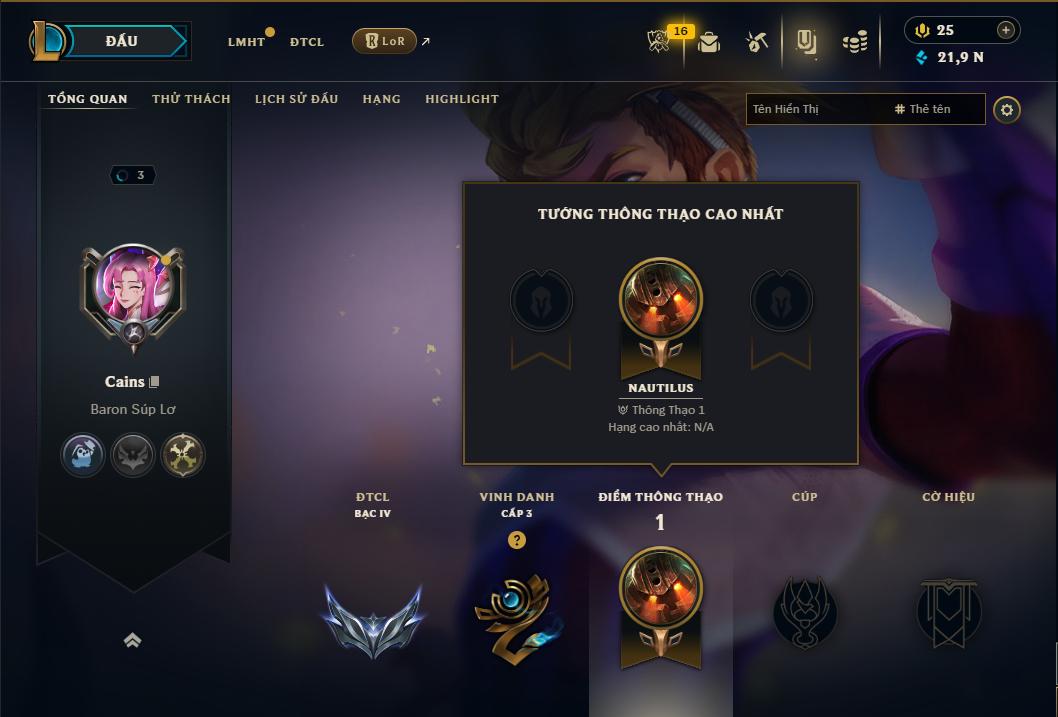Screen dimensions: 1058x717
Task: Open the store coins stack icon
Action: point(855,42)
